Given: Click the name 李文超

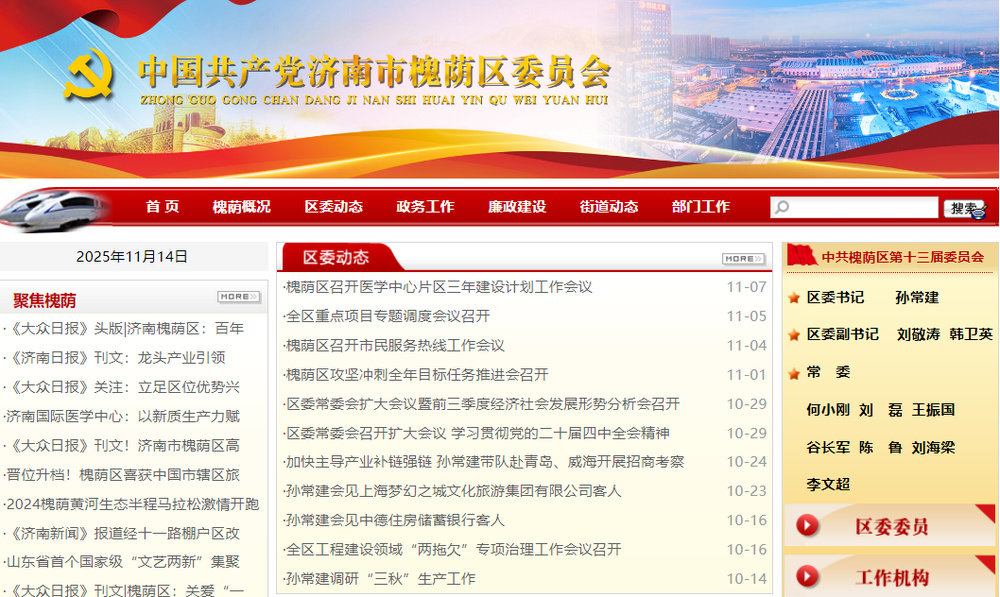Looking at the screenshot, I should click(828, 485).
